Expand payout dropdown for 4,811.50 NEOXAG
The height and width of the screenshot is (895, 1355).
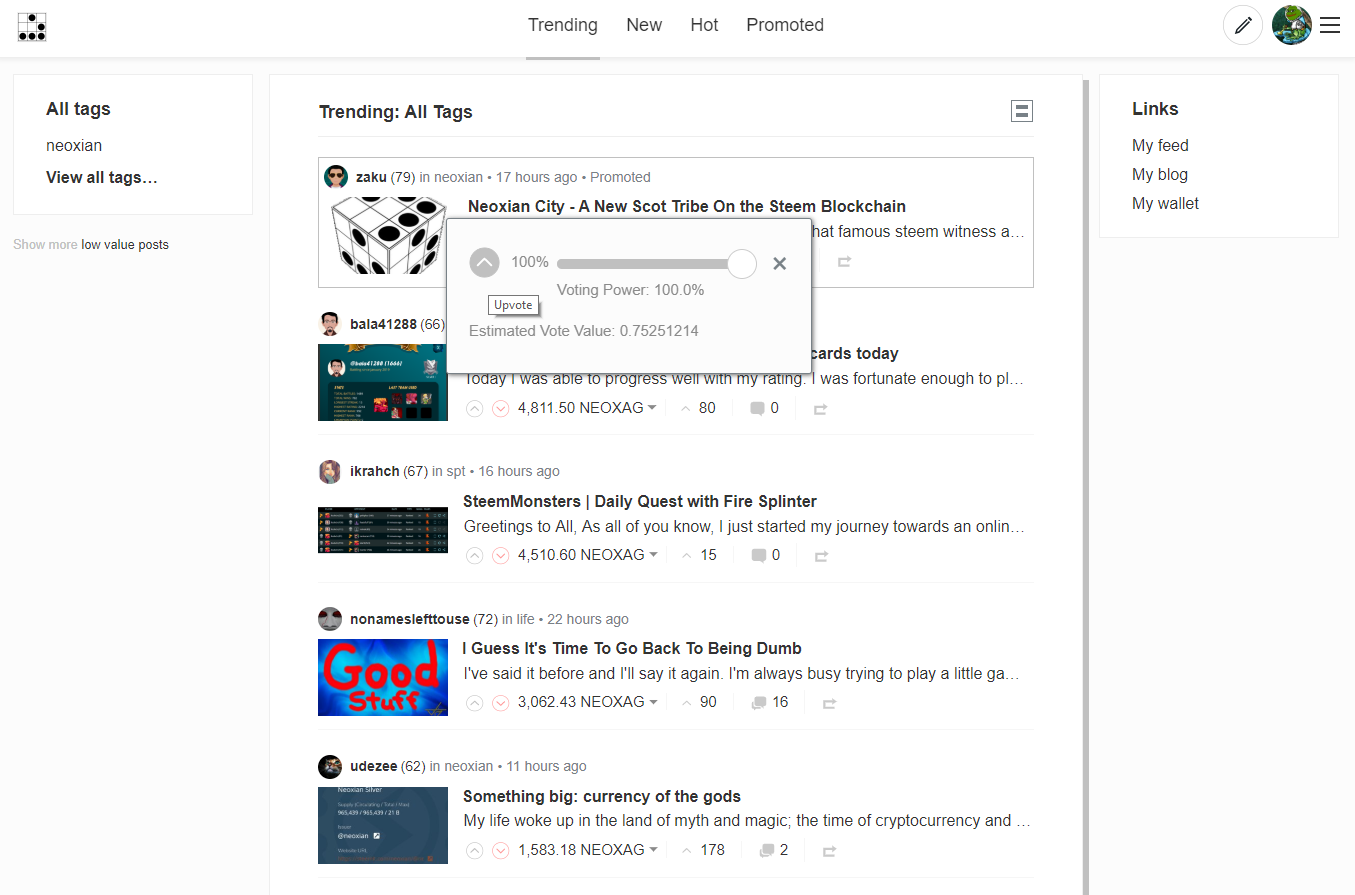[x=652, y=408]
